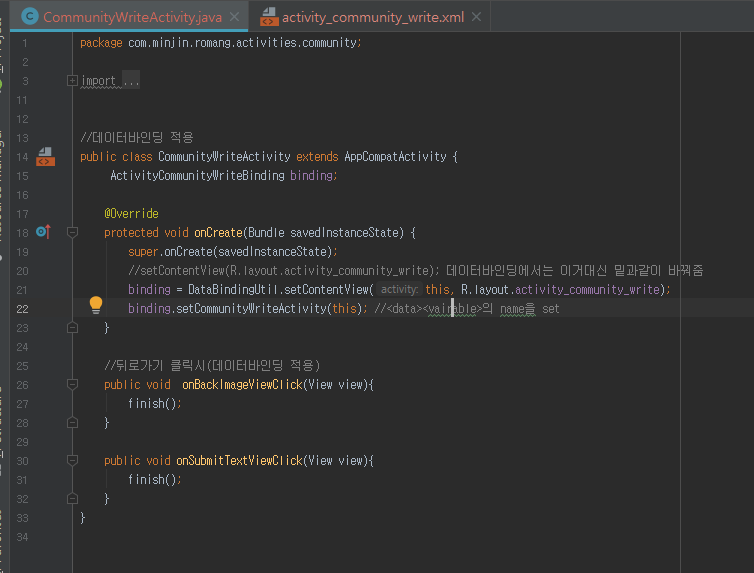Image resolution: width=754 pixels, height=573 pixels.
Task: Click the folded import ellipsis placeholder
Action: pos(131,81)
